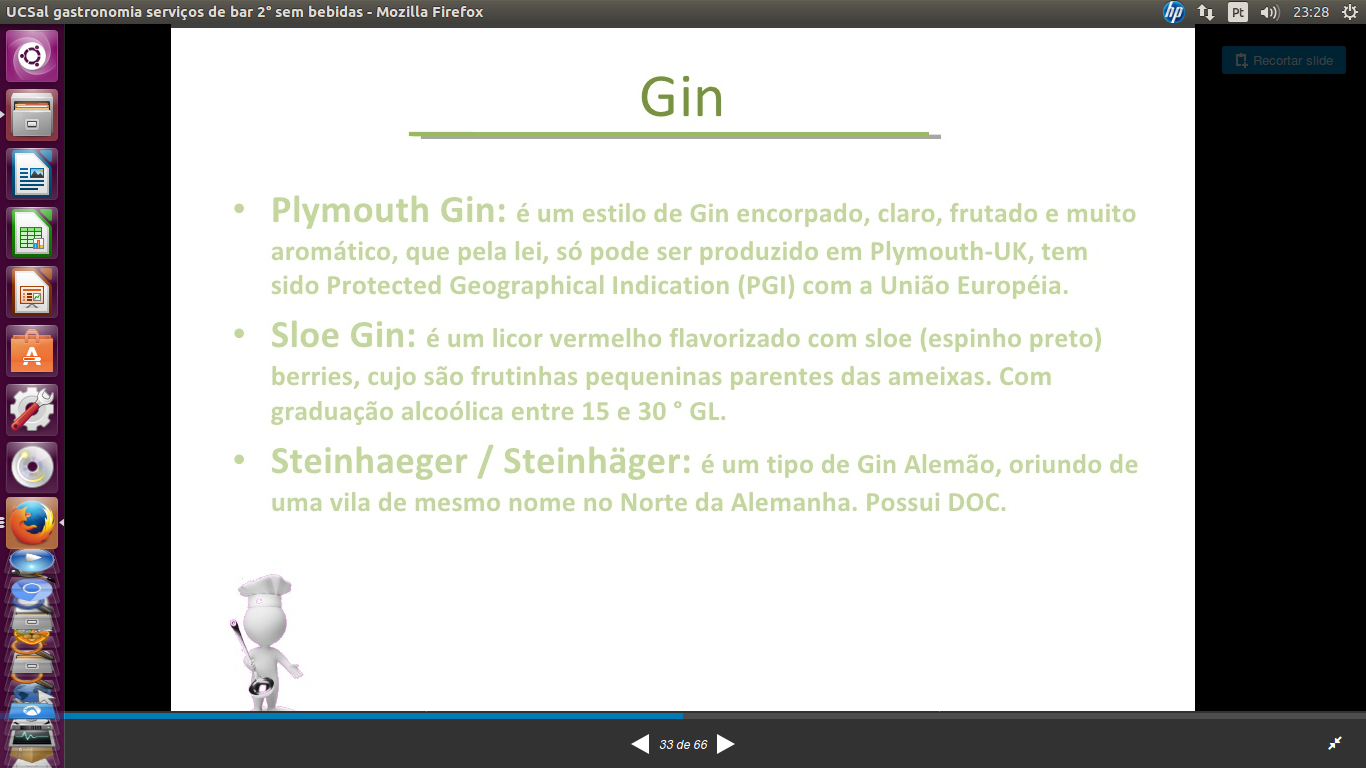
Task: Open the Ubuntu Dash search
Action: click(x=32, y=55)
